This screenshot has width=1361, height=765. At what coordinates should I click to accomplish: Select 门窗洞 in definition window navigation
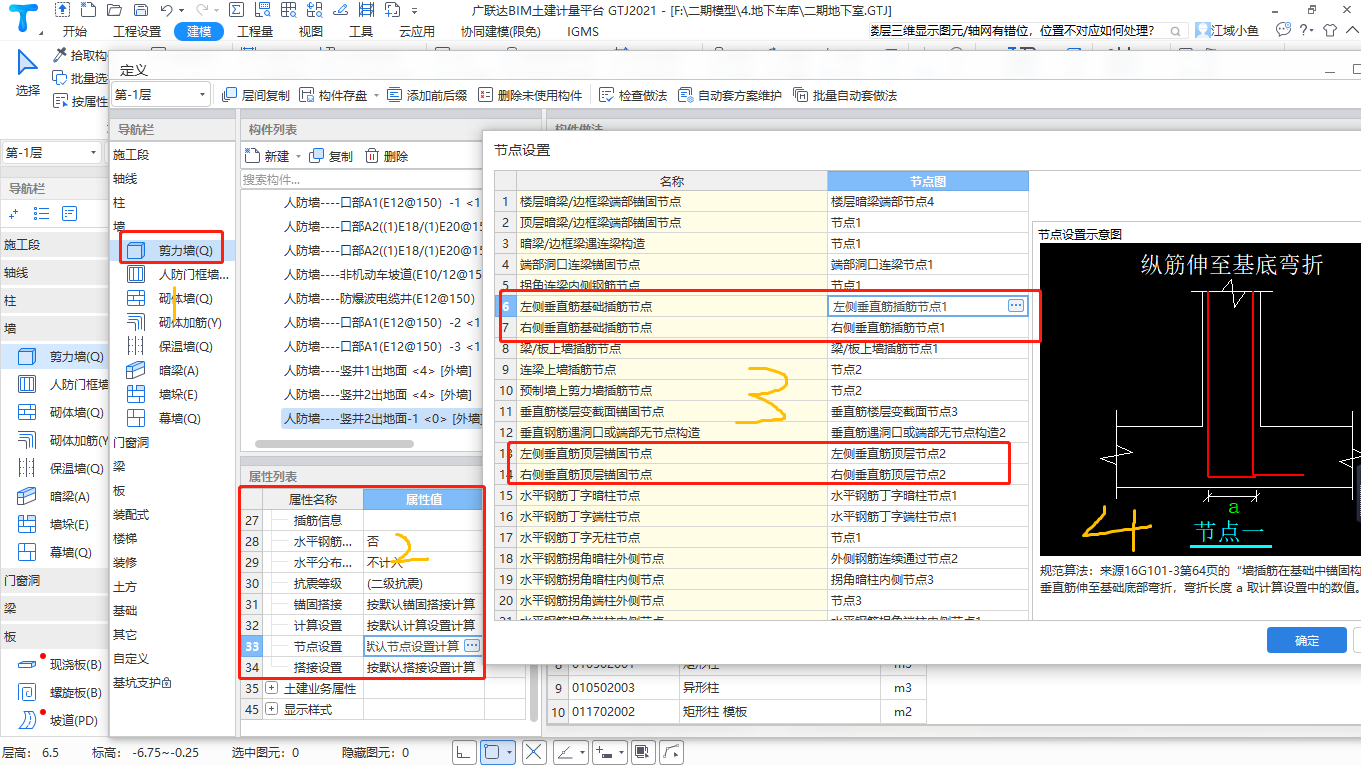pos(131,442)
